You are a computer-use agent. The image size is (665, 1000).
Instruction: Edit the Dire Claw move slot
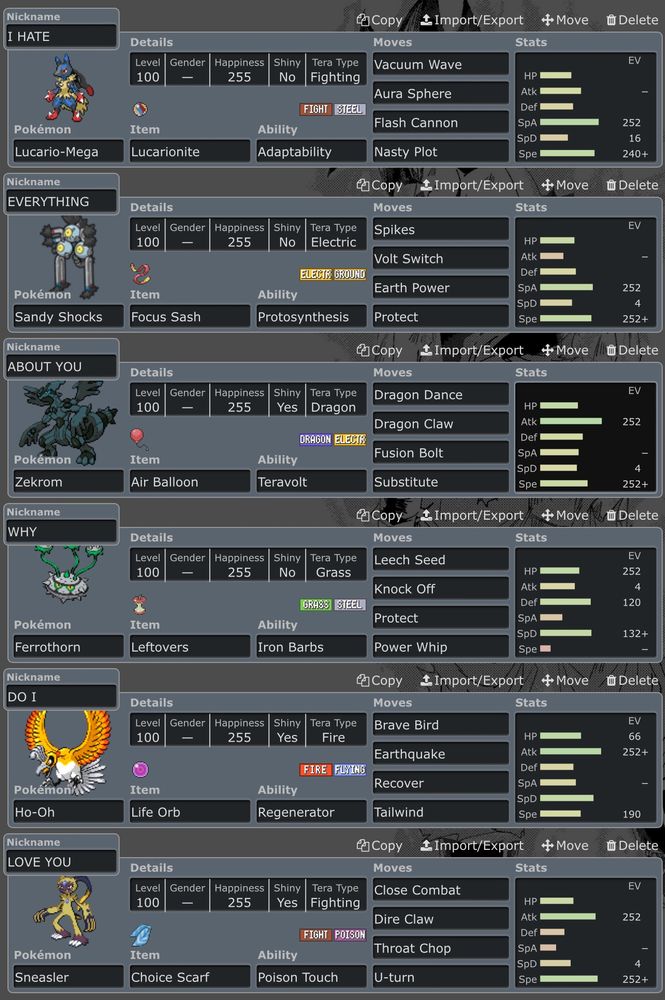tap(441, 919)
